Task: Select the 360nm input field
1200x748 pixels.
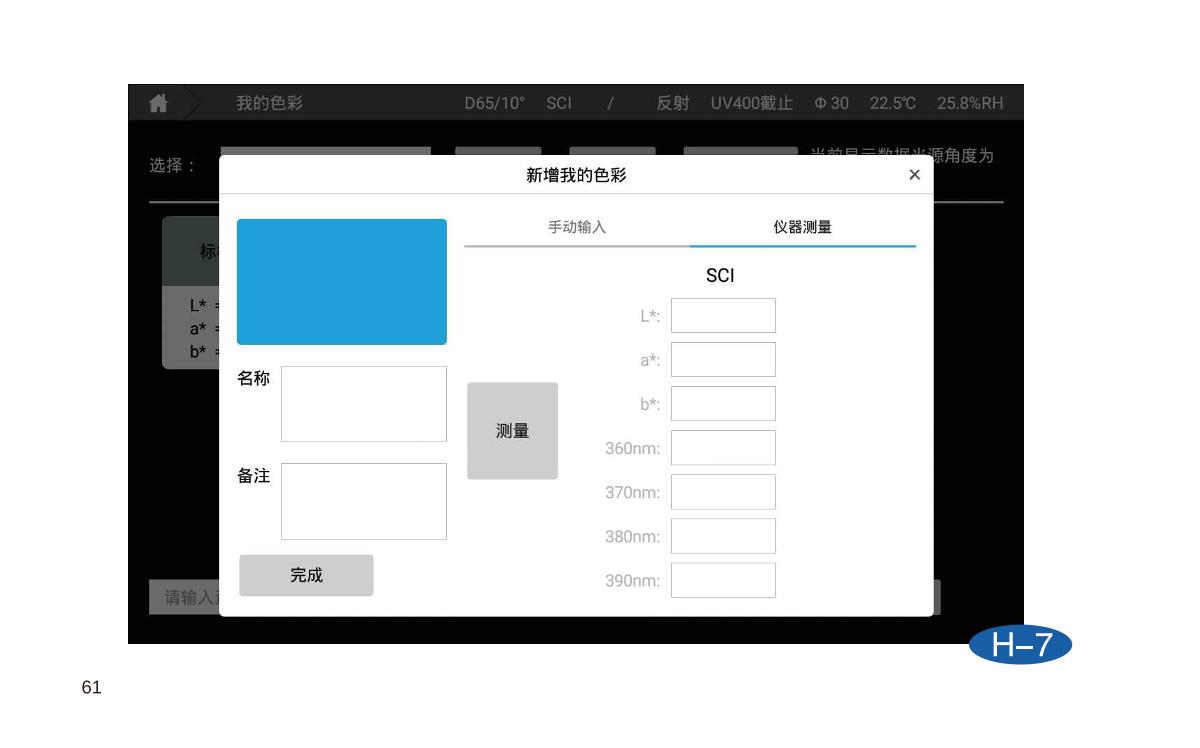Action: click(723, 448)
